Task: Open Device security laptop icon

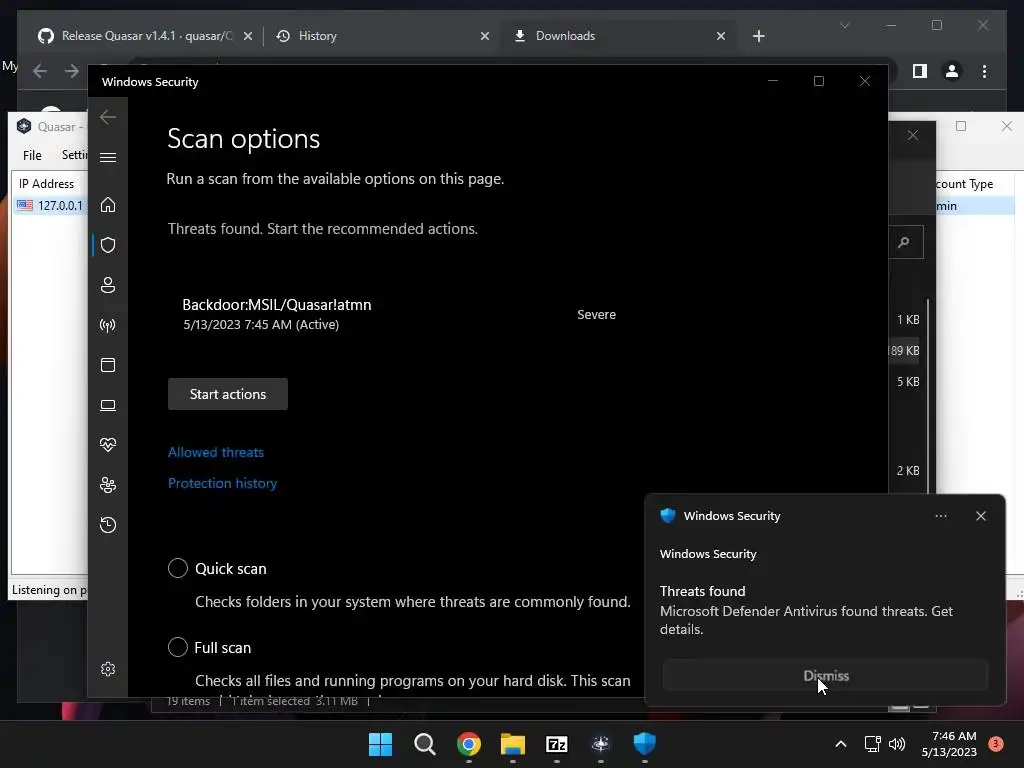Action: [x=108, y=406]
